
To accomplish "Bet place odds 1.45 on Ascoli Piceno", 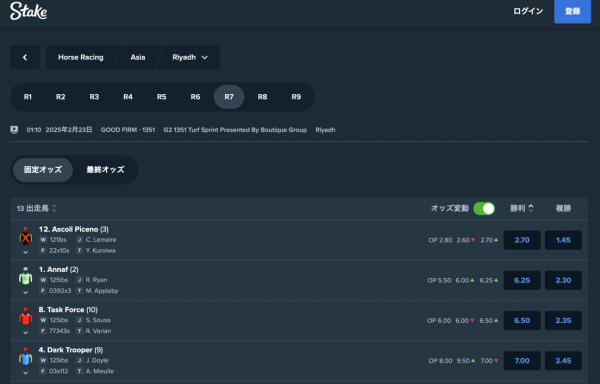I will tap(563, 240).
